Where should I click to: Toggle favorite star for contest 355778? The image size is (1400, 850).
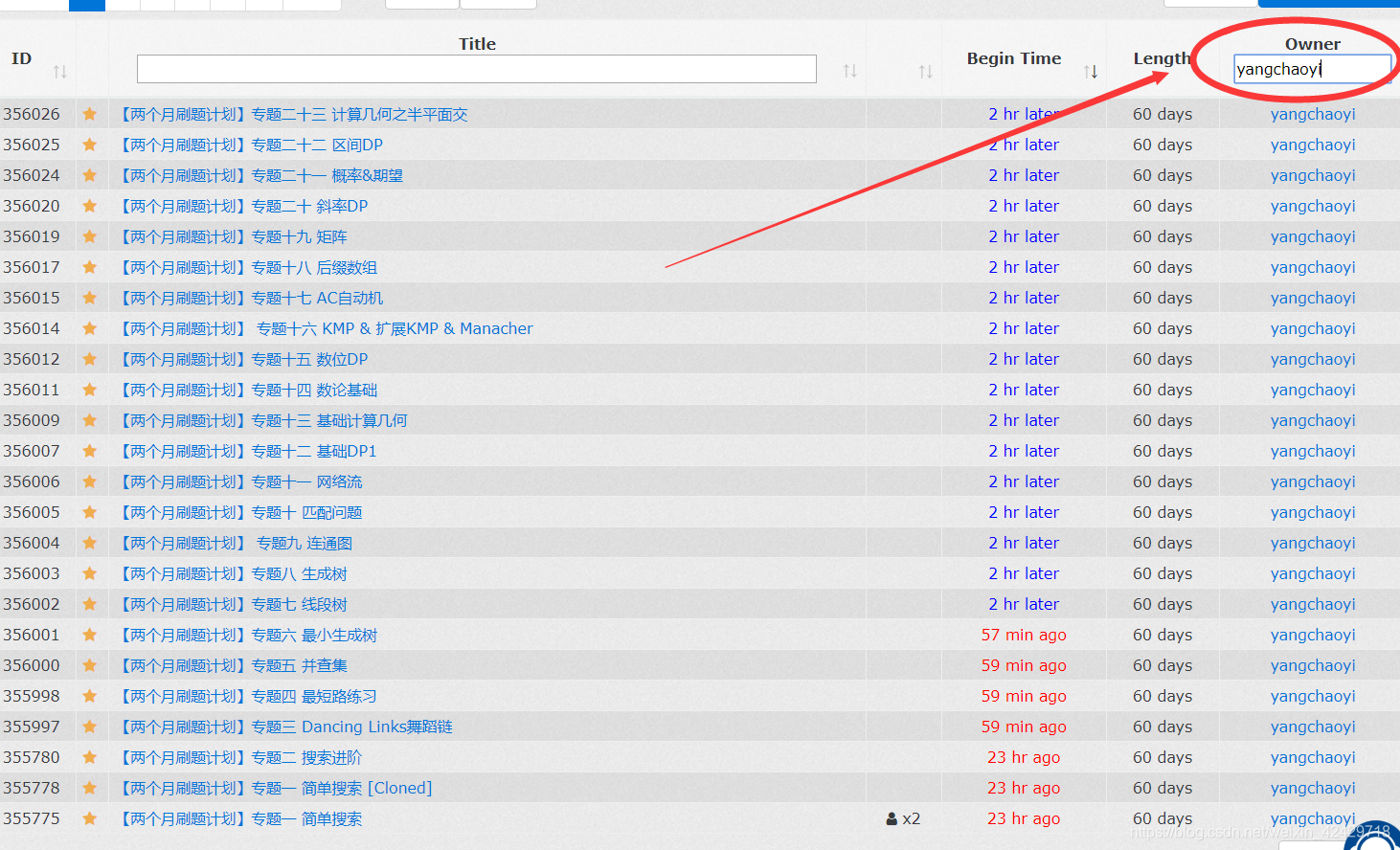(x=90, y=788)
